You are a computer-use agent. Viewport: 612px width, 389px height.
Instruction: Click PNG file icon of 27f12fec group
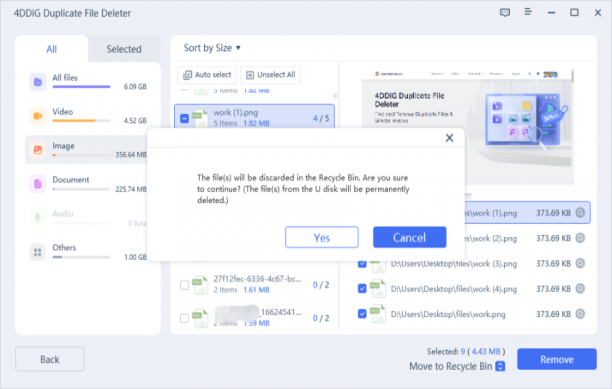[201, 285]
